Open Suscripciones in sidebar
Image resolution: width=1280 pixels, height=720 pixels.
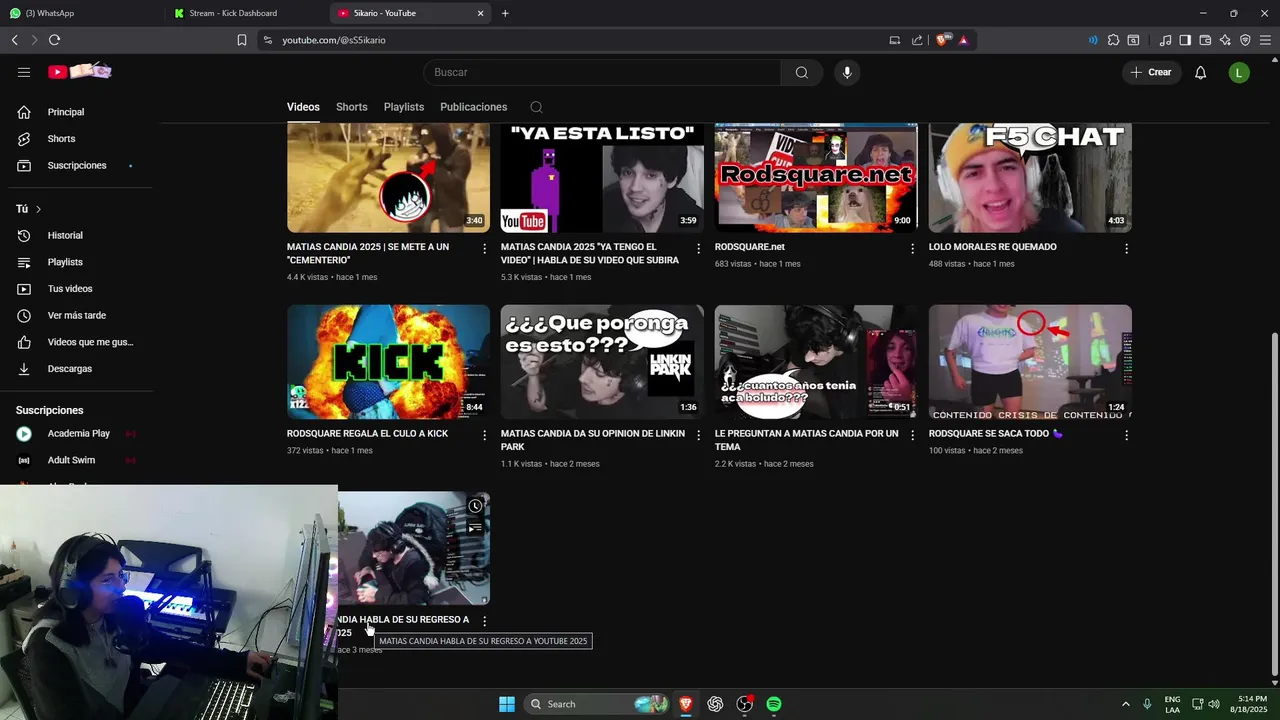80,165
